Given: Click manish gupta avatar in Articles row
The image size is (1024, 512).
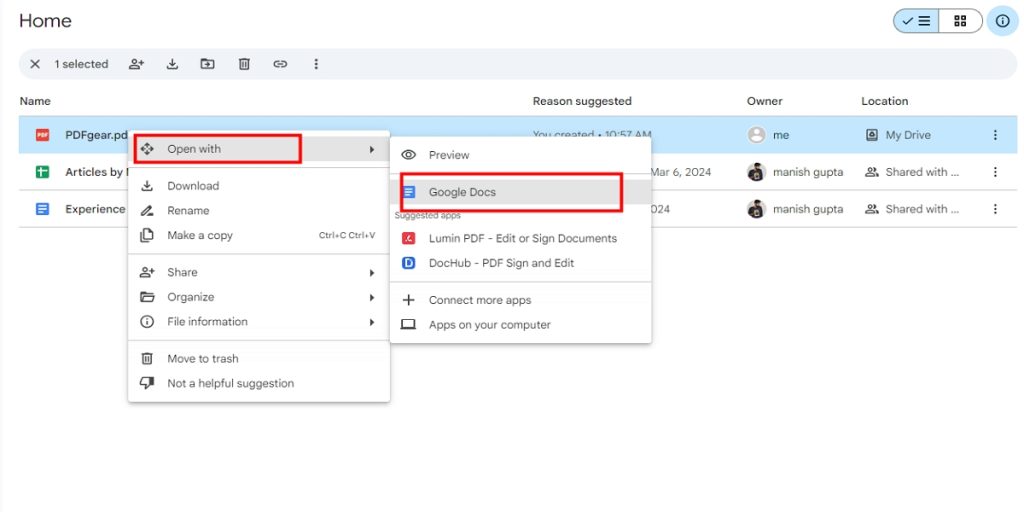Looking at the screenshot, I should (756, 172).
